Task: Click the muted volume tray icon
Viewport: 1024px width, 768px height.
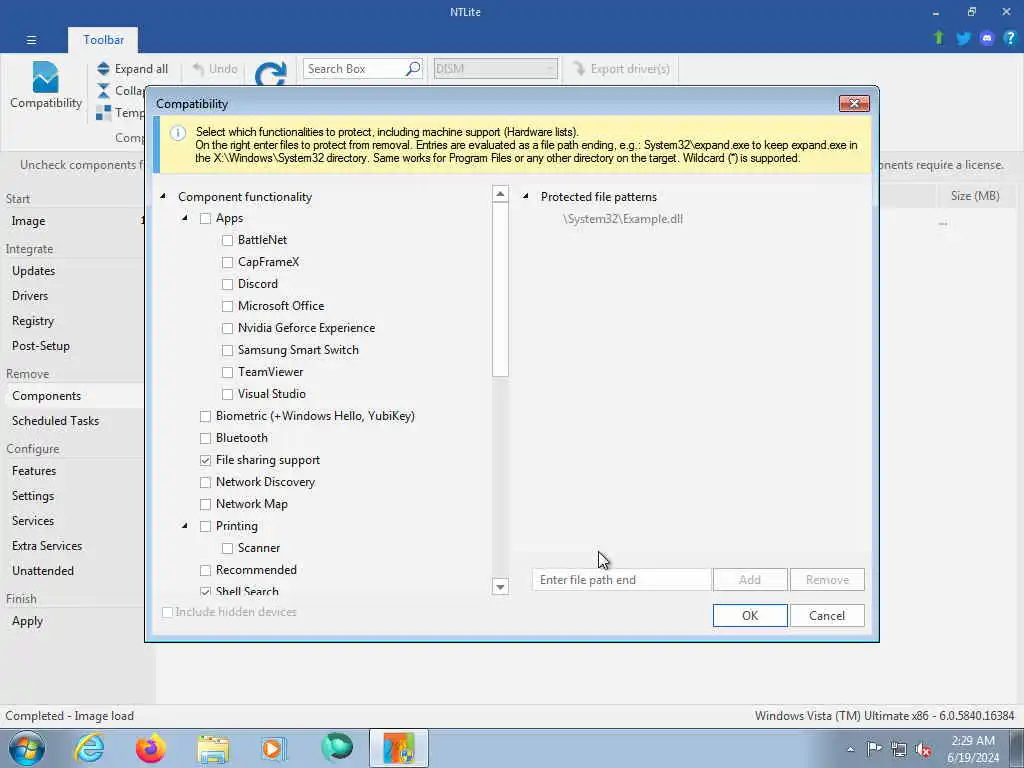Action: pyautogui.click(x=923, y=749)
